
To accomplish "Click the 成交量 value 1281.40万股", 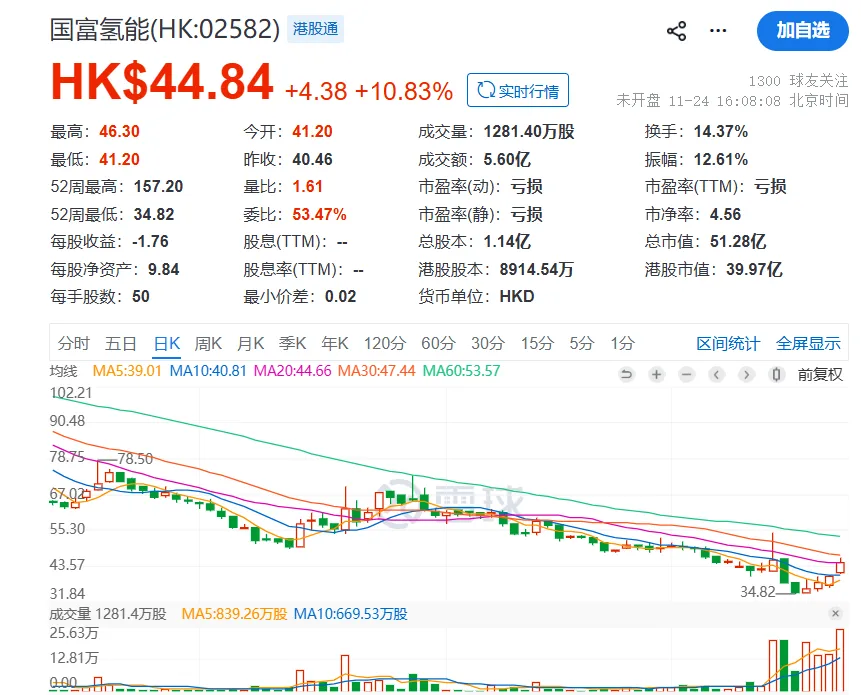I will (529, 132).
